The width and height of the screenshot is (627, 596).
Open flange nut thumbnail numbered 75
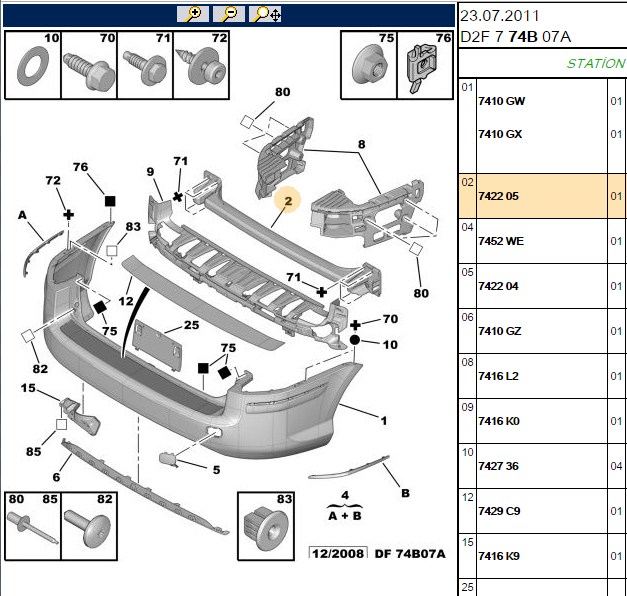point(369,65)
